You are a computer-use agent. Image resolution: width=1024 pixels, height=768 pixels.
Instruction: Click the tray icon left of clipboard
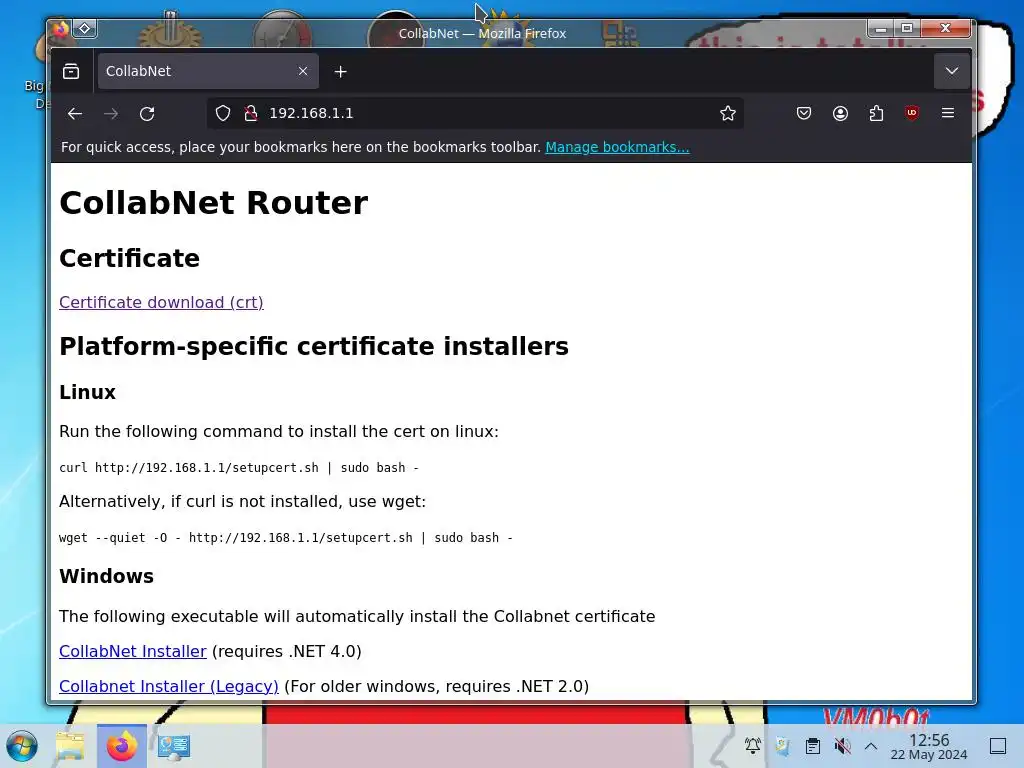(782, 746)
